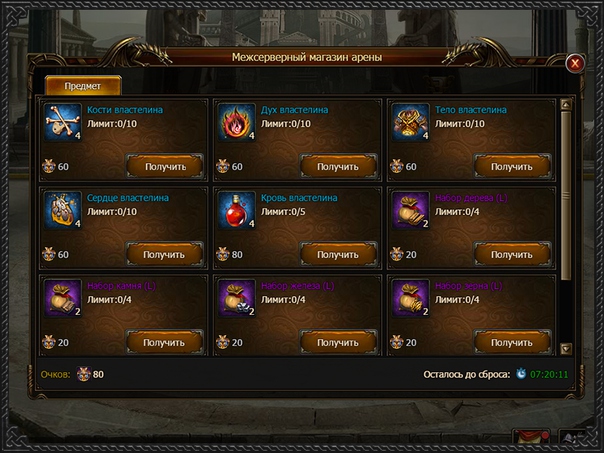Close the Межсерверный магазин арены window

pos(575,63)
